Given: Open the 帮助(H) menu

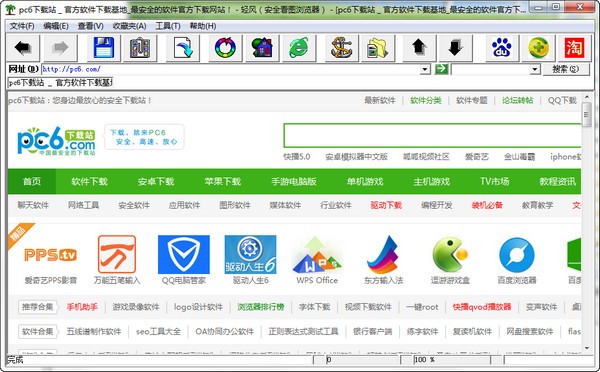Looking at the screenshot, I should click(203, 26).
